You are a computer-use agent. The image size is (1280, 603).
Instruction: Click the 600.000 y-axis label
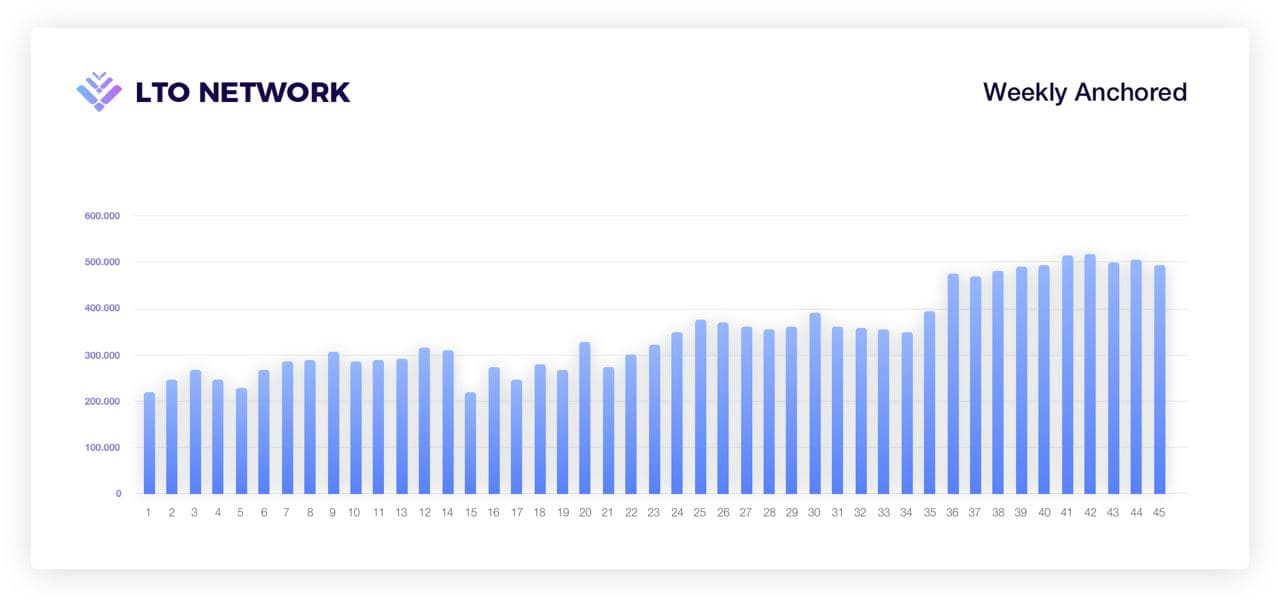(x=102, y=216)
